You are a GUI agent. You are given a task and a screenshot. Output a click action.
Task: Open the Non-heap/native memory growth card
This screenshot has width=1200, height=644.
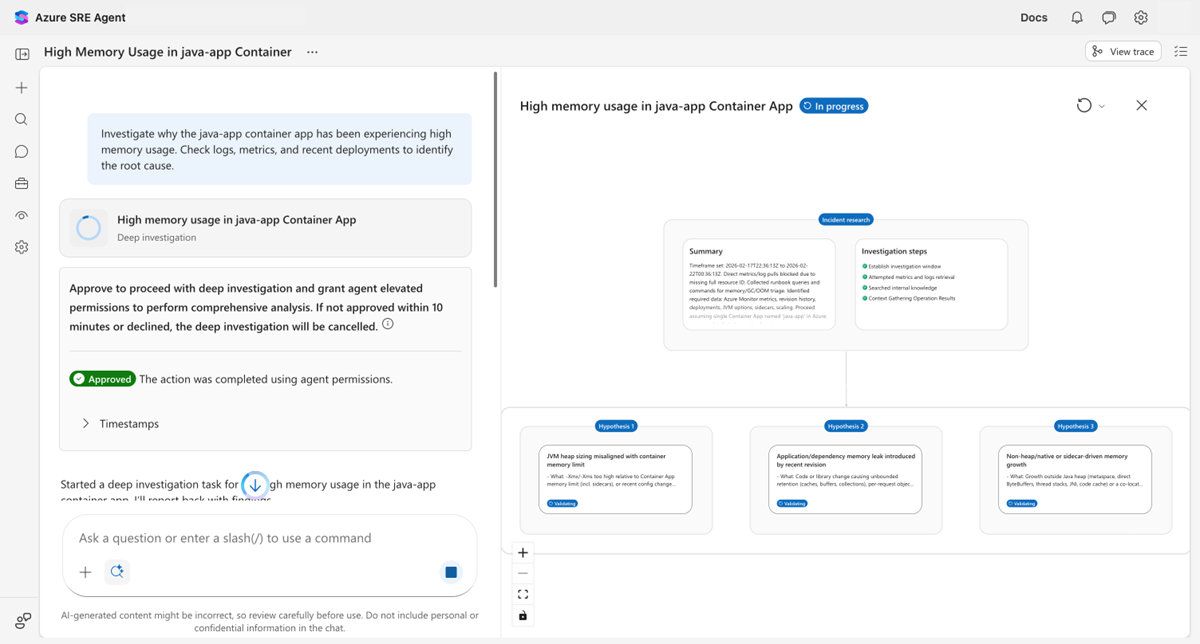(1075, 480)
